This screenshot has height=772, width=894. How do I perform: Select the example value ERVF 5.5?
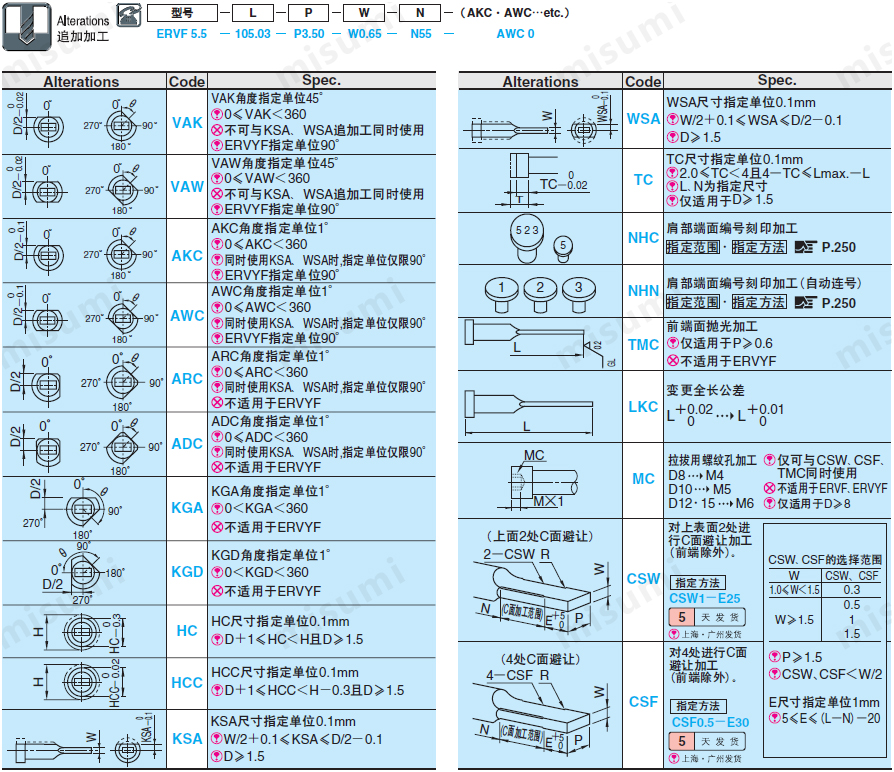pos(181,34)
